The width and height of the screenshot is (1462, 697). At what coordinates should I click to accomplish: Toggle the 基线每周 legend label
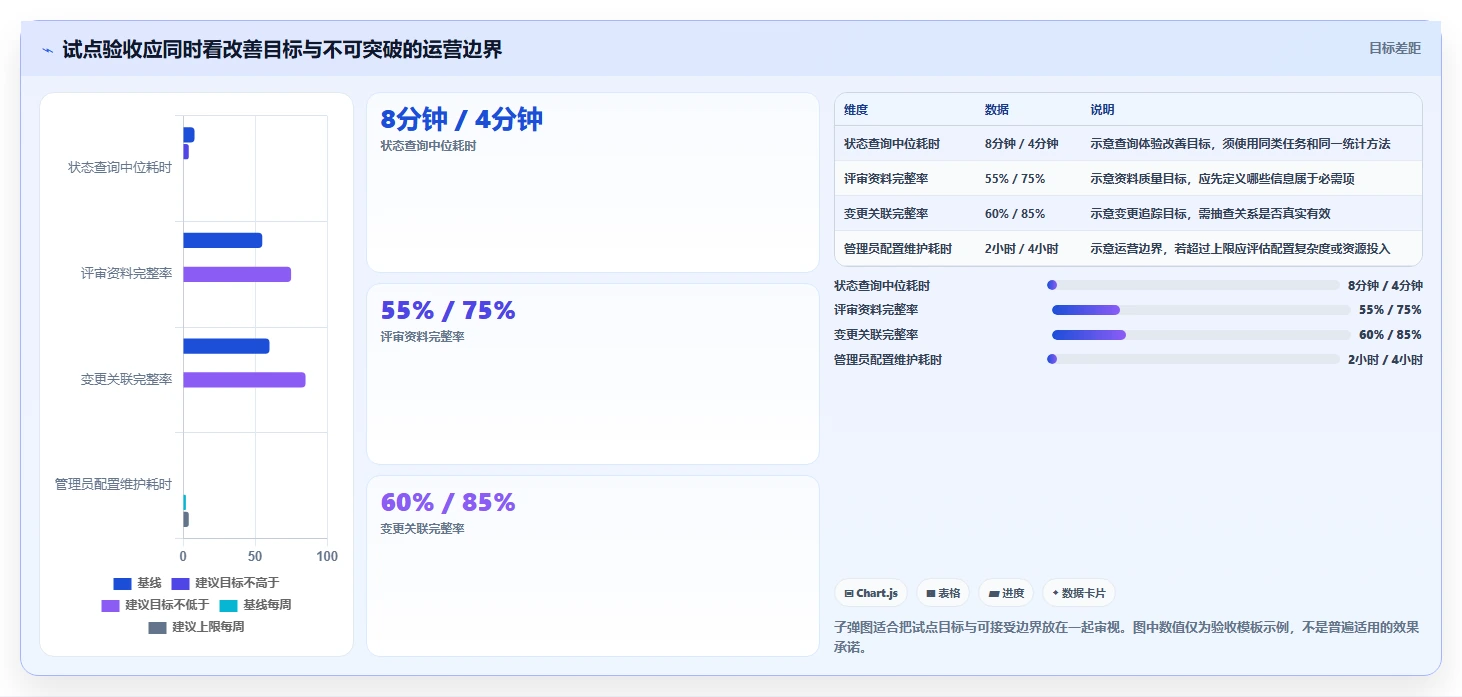tap(267, 606)
